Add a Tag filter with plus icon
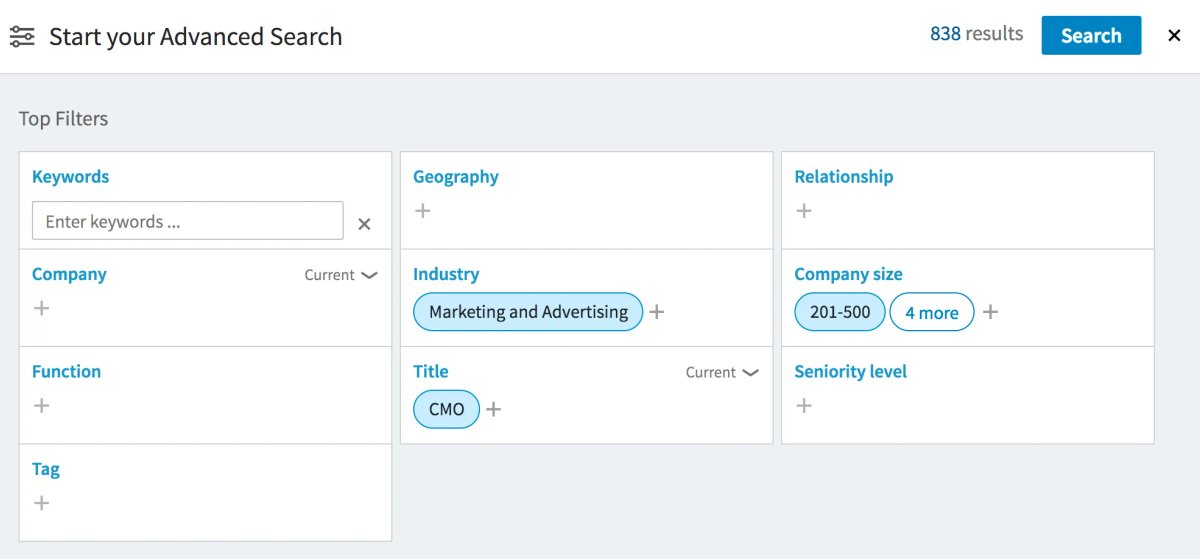Image resolution: width=1200 pixels, height=559 pixels. click(x=41, y=503)
